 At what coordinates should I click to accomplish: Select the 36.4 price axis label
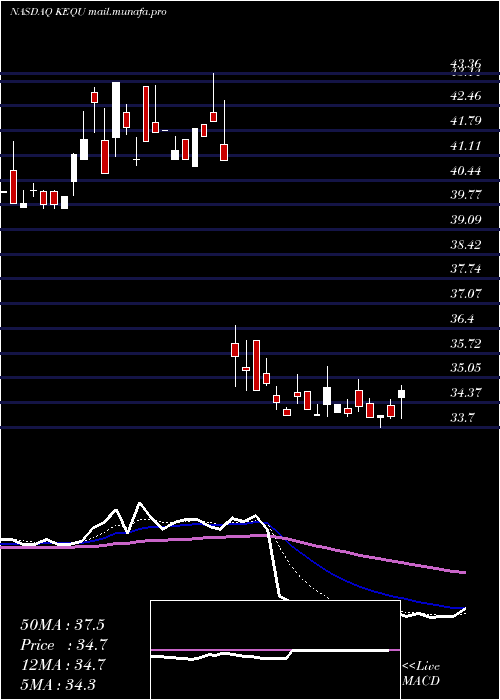pyautogui.click(x=462, y=319)
